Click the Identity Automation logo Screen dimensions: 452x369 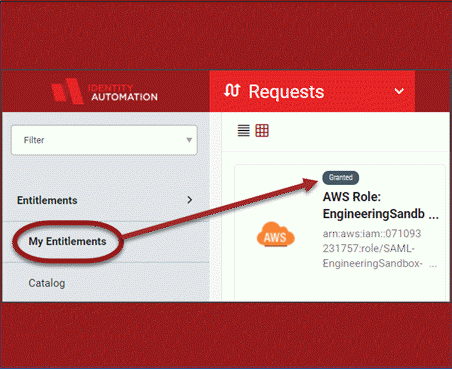point(104,91)
